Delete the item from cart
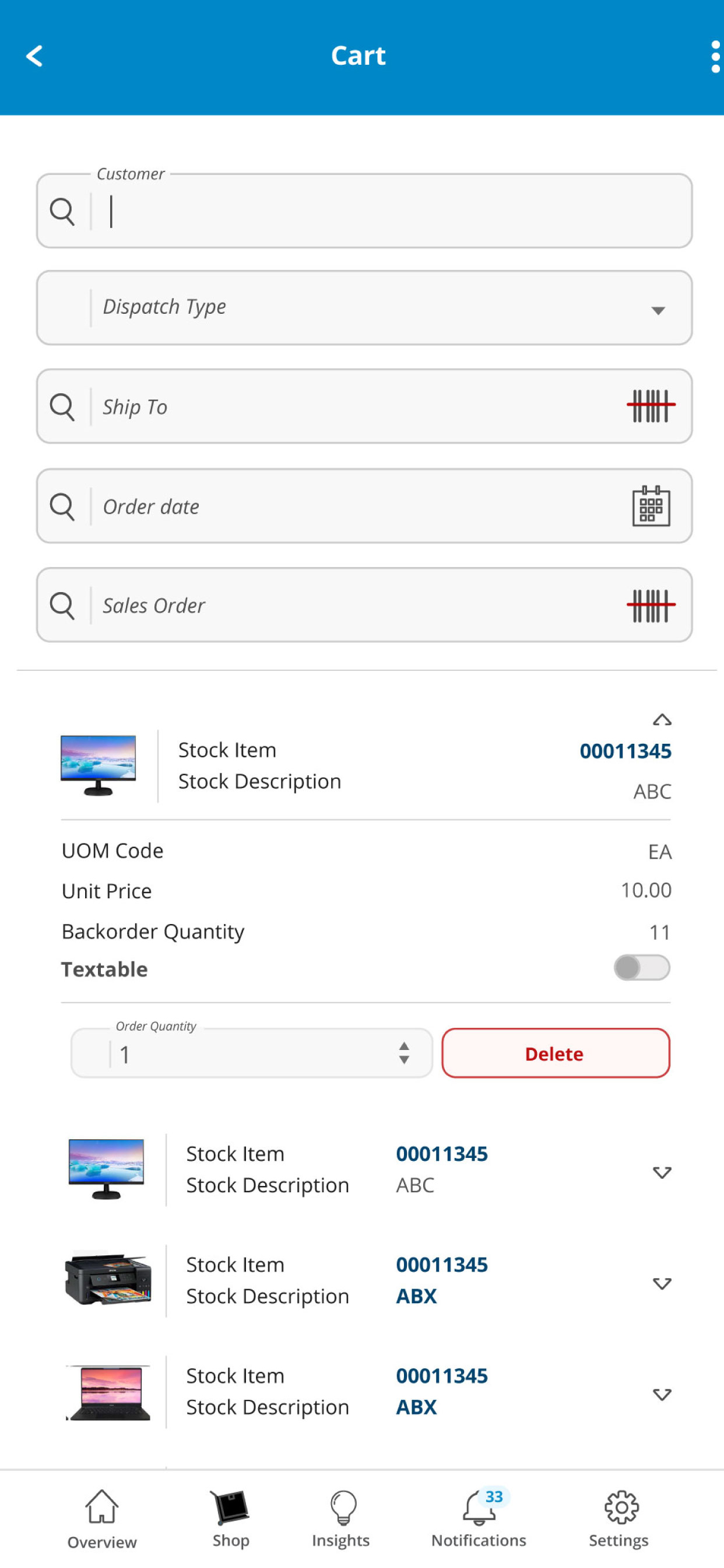 [556, 1053]
